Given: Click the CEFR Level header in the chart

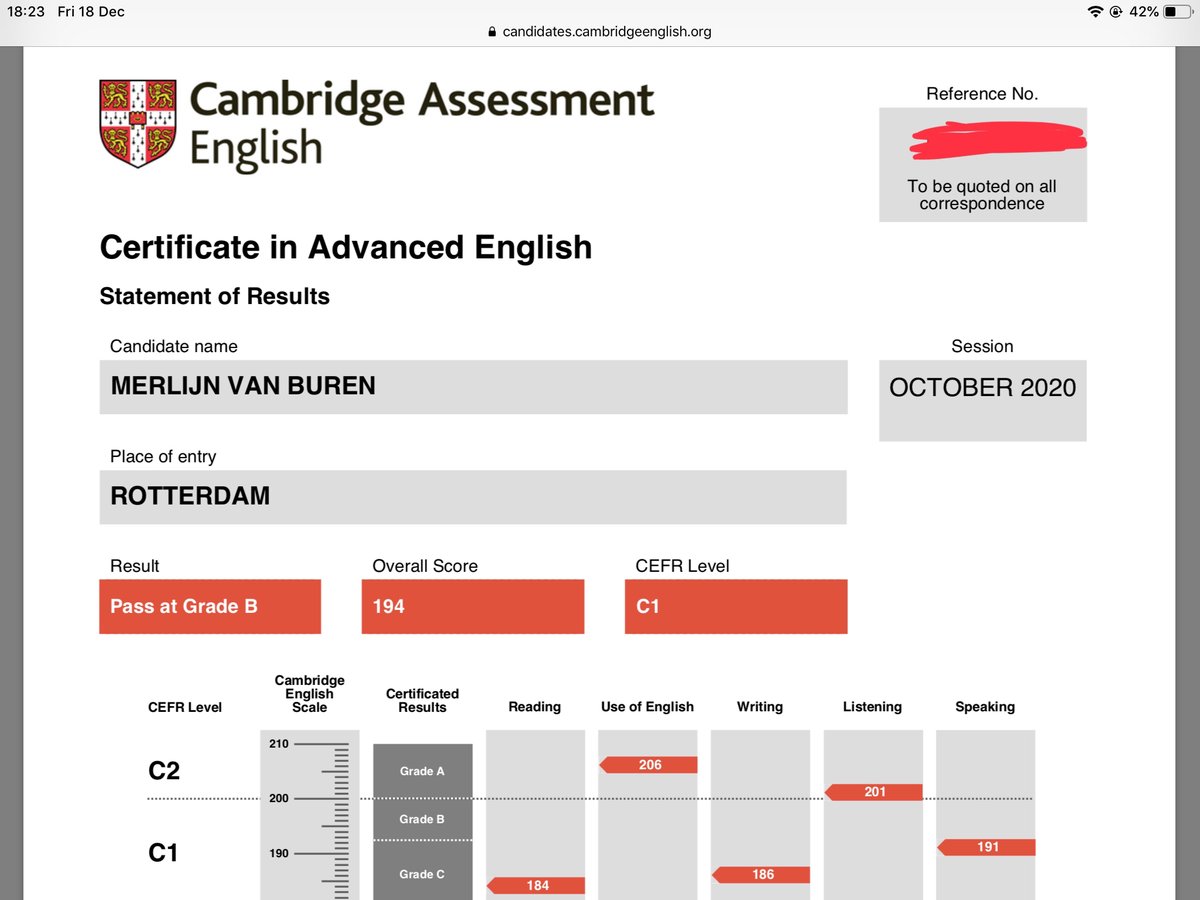Looking at the screenshot, I should (185, 707).
